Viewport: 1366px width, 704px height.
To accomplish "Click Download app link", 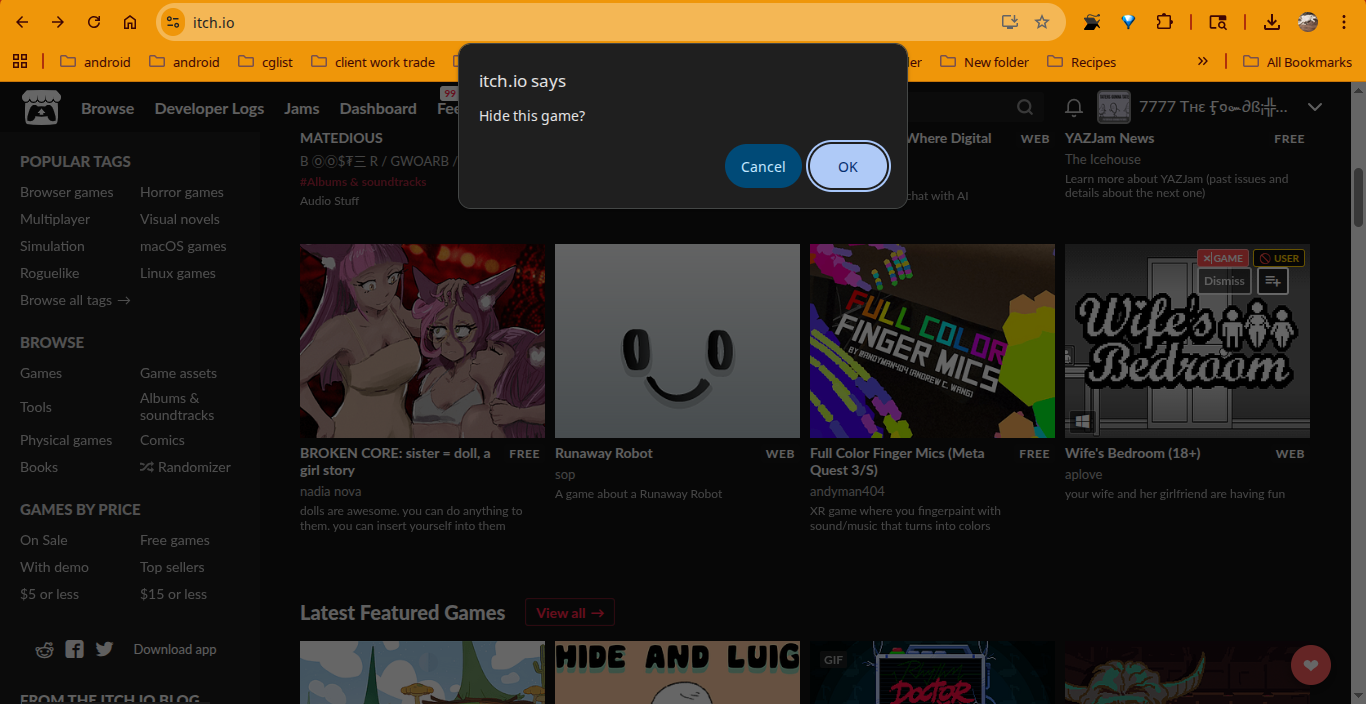I will pyautogui.click(x=175, y=649).
